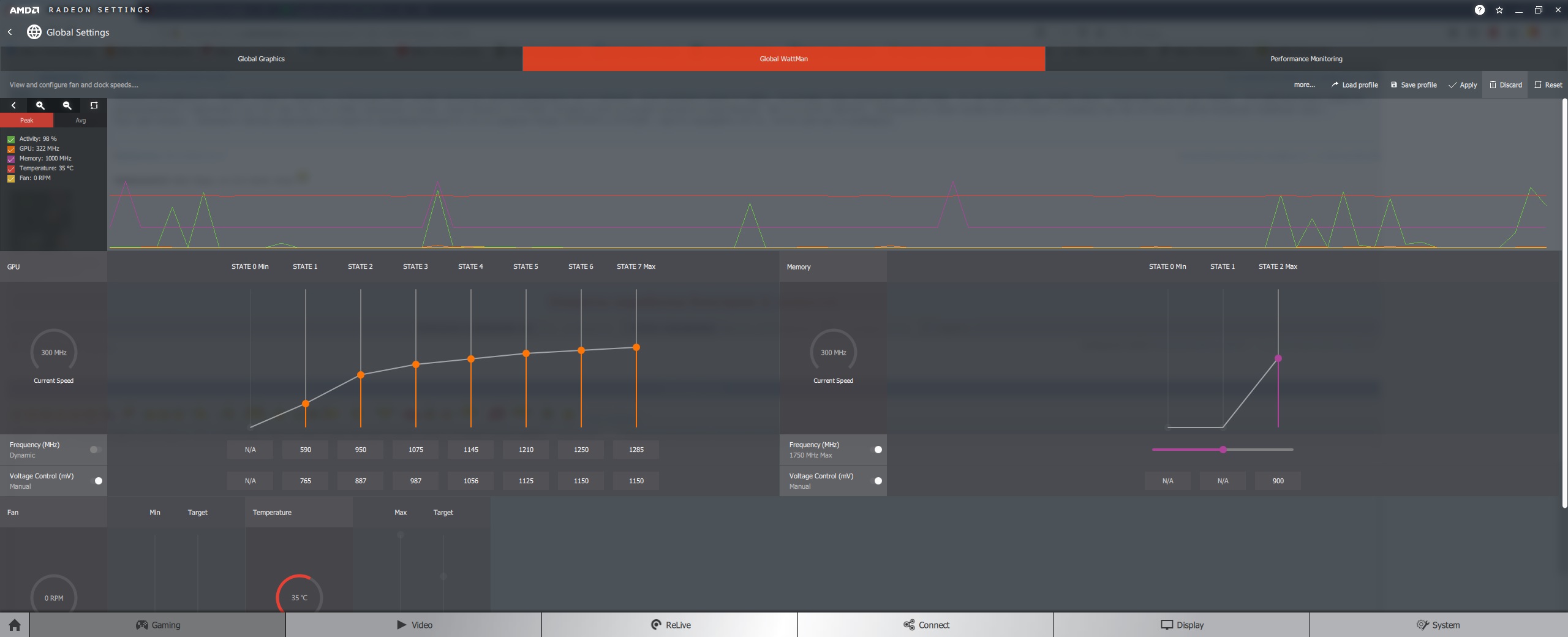
Task: Click the zoom out magnifier icon
Action: tap(67, 105)
